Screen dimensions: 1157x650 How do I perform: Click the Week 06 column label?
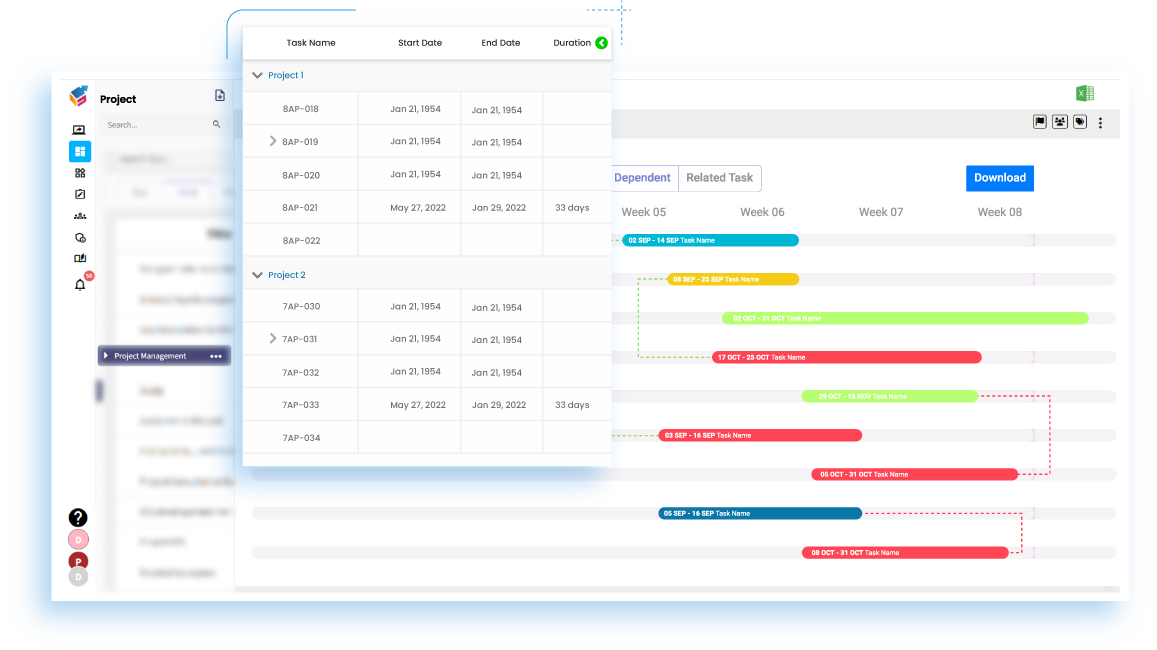pyautogui.click(x=762, y=212)
